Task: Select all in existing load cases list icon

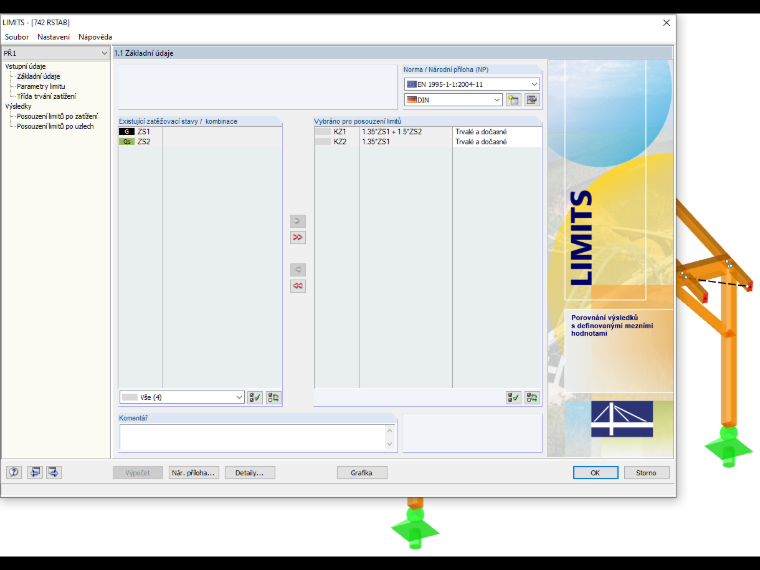Action: [x=255, y=397]
